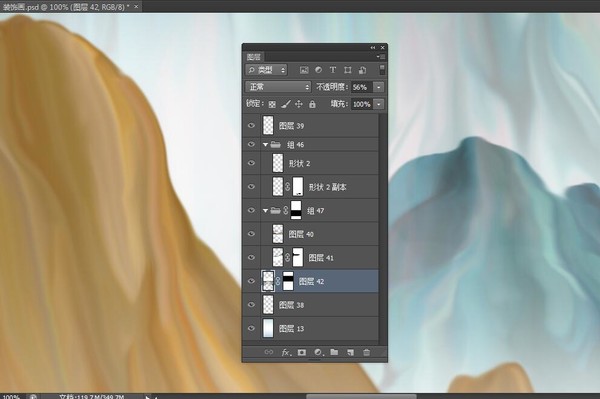
Task: Select the 图层 40 layer row
Action: tap(311, 234)
